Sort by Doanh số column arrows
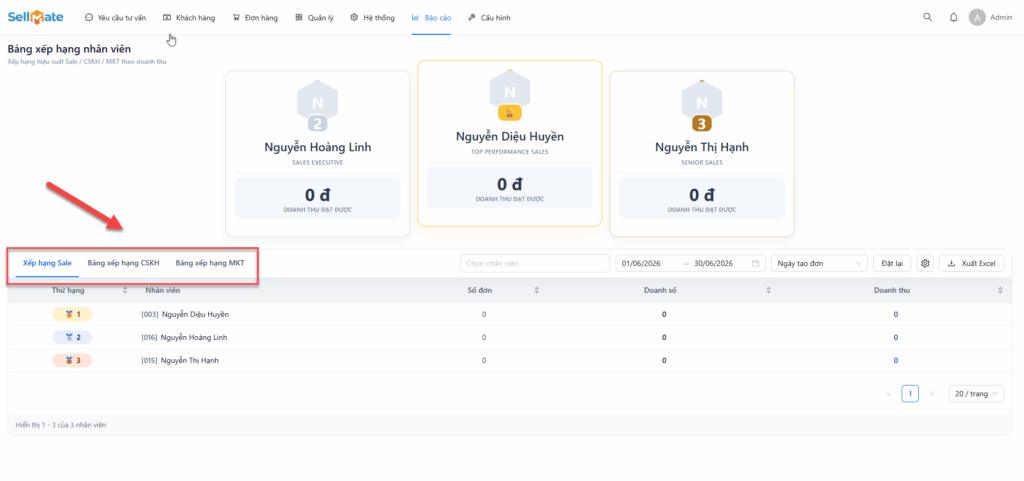Image resolution: width=1024 pixels, height=481 pixels. click(x=768, y=290)
